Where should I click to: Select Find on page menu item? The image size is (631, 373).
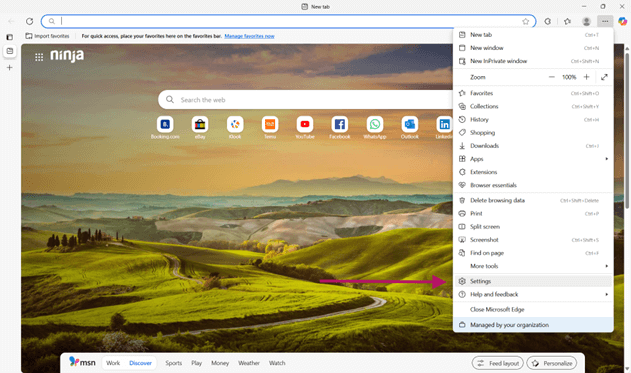click(x=533, y=253)
